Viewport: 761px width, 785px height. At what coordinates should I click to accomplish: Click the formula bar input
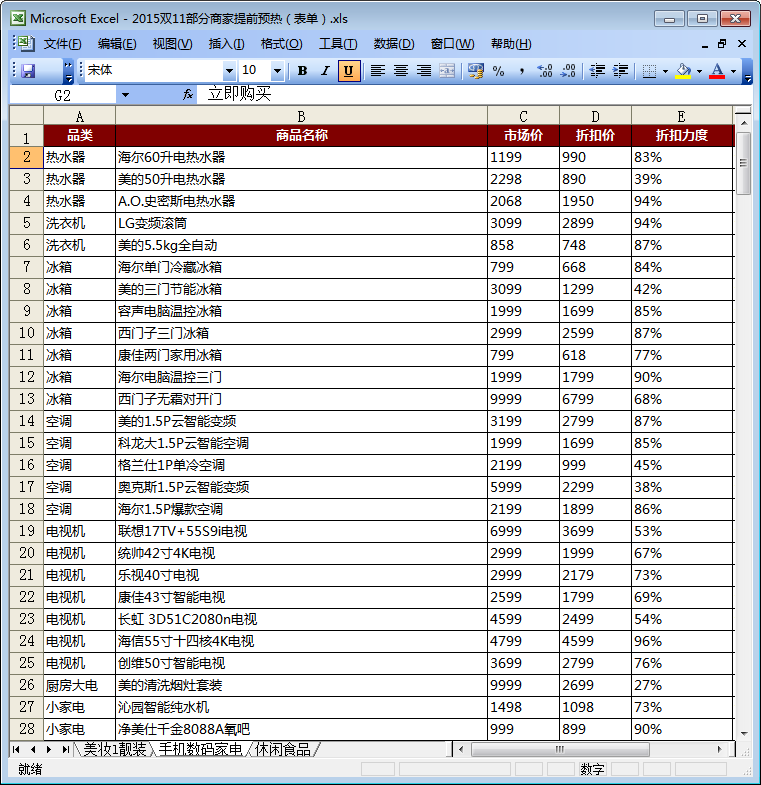click(474, 94)
